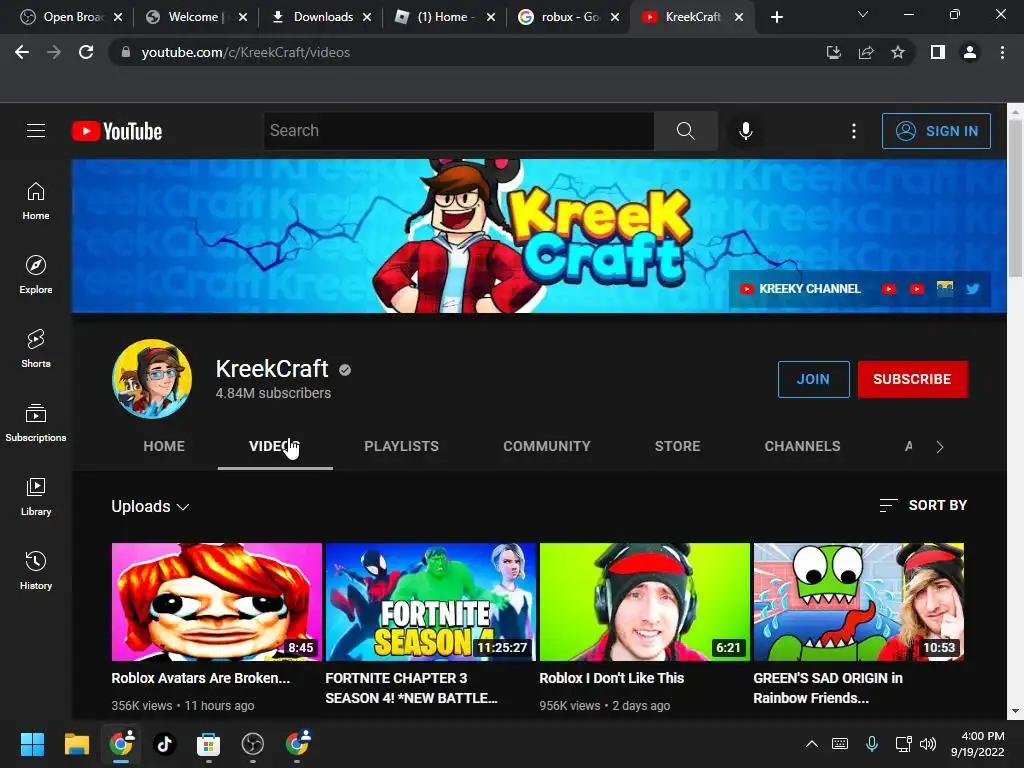Screen dimensions: 1024x768
Task: Share this page via Chrome share icon
Action: pyautogui.click(x=866, y=52)
